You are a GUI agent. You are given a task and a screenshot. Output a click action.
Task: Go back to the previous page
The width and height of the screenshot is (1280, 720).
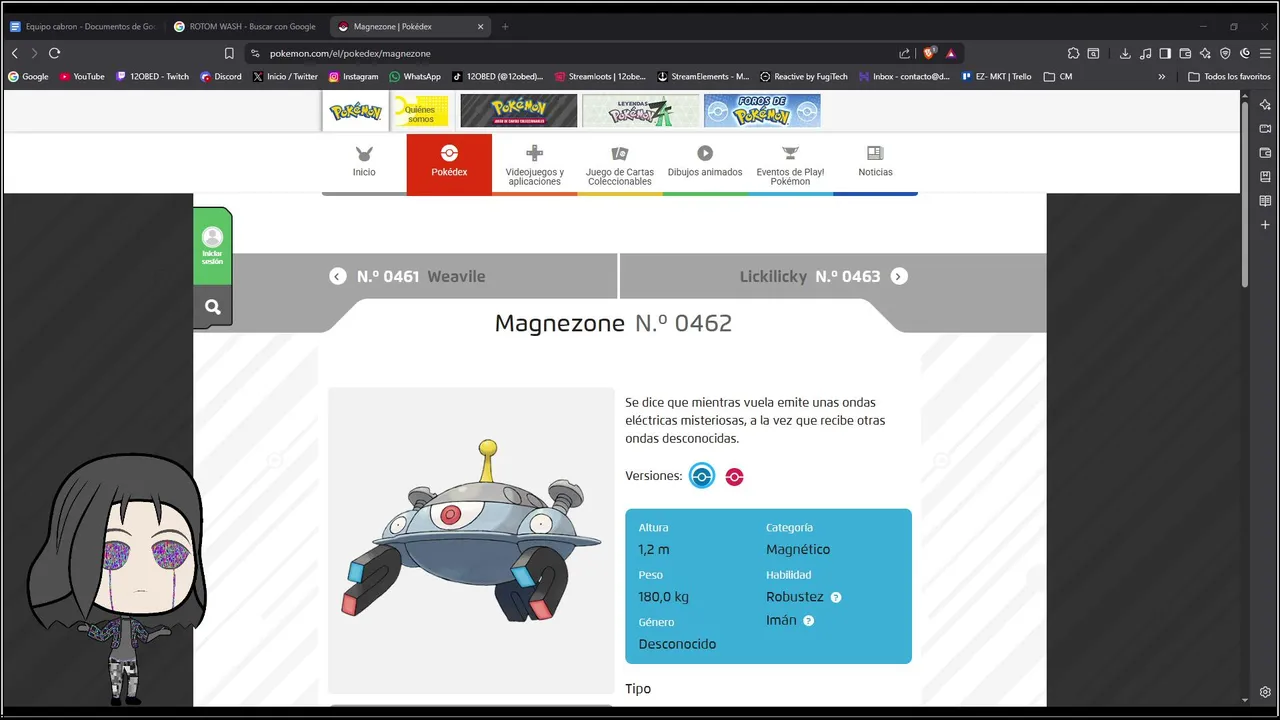tap(15, 53)
